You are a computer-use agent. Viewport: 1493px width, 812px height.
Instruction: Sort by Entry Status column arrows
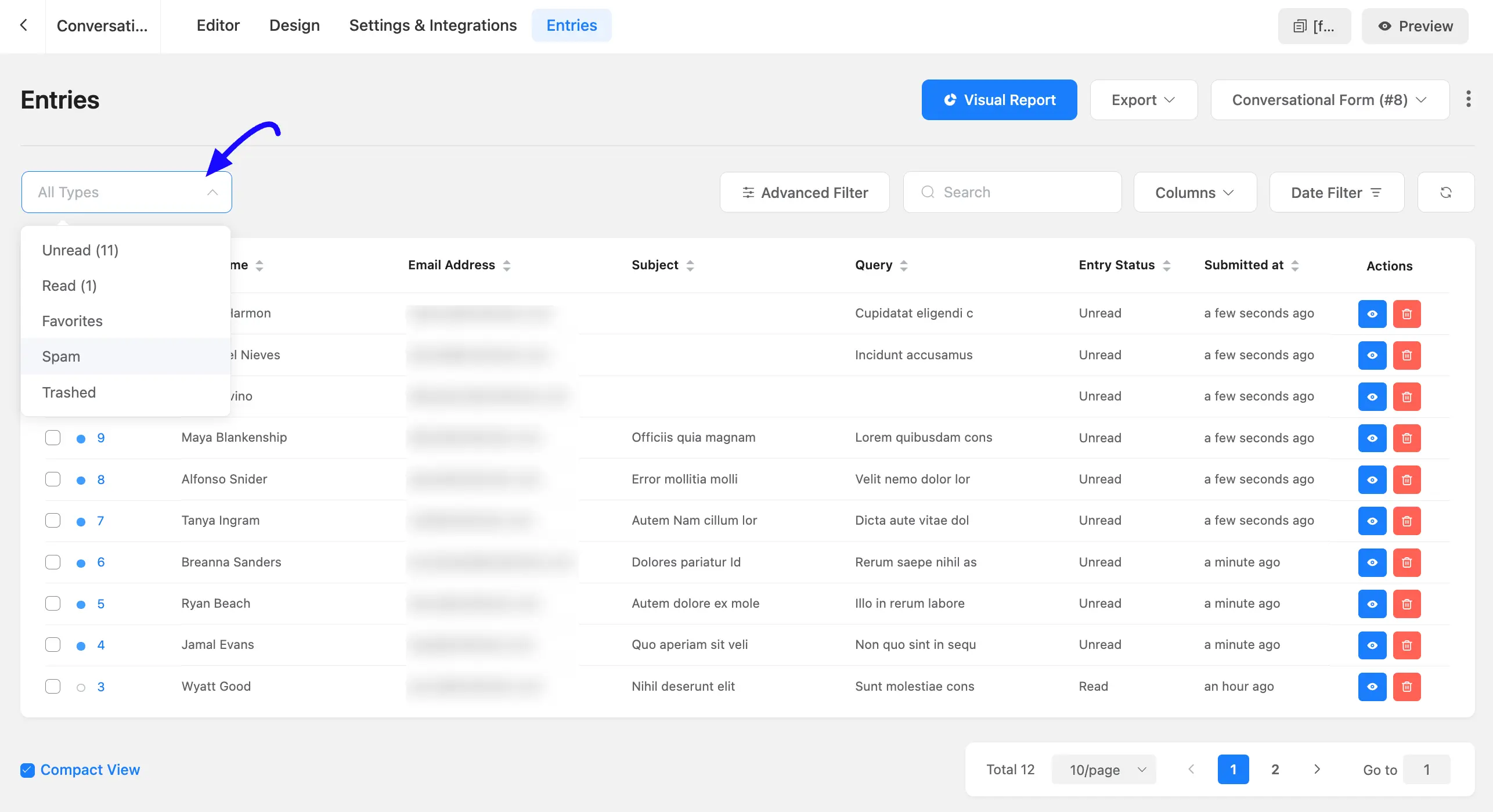click(x=1166, y=266)
